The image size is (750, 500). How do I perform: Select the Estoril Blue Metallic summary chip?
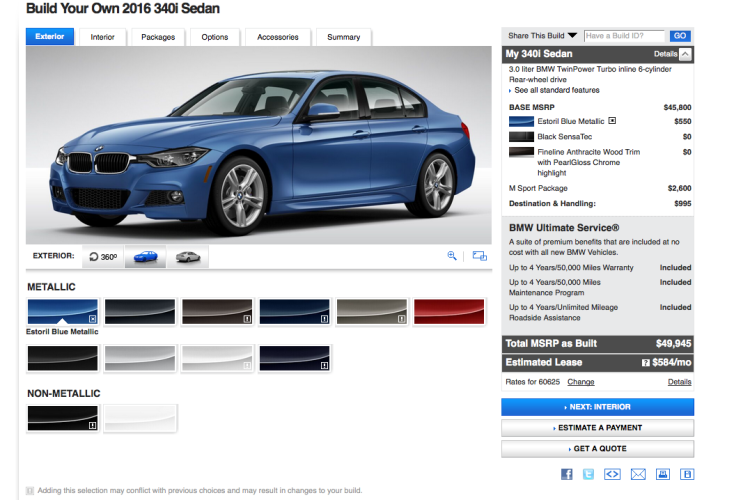tap(521, 122)
